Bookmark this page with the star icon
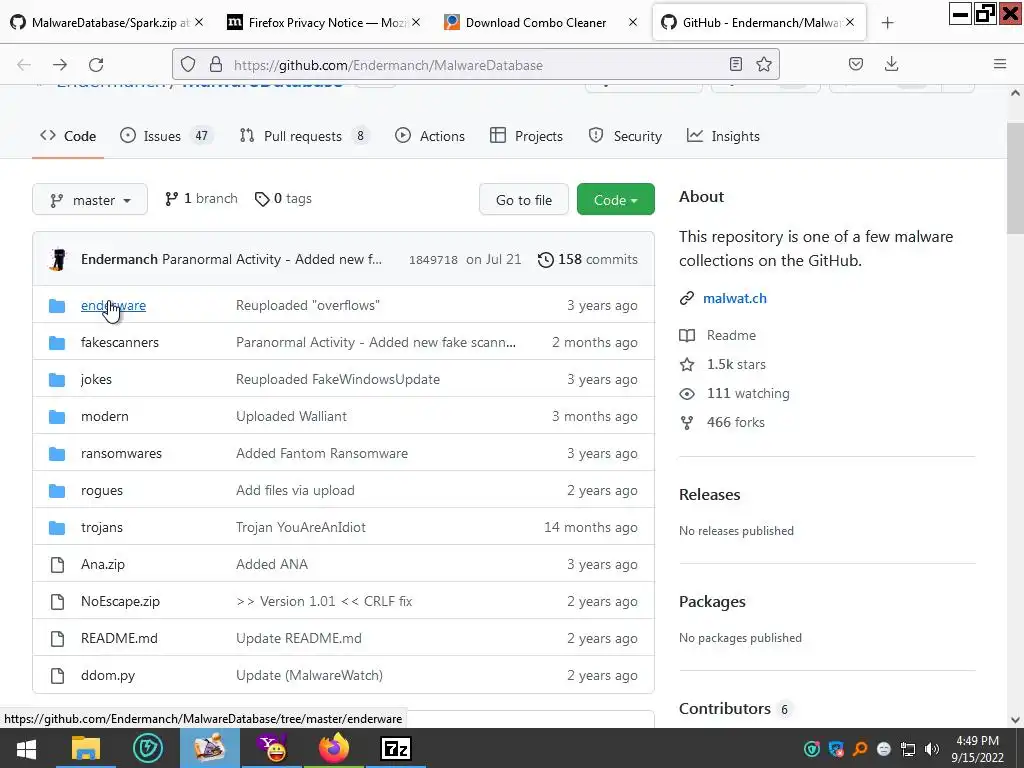This screenshot has height=768, width=1024. pyautogui.click(x=764, y=64)
